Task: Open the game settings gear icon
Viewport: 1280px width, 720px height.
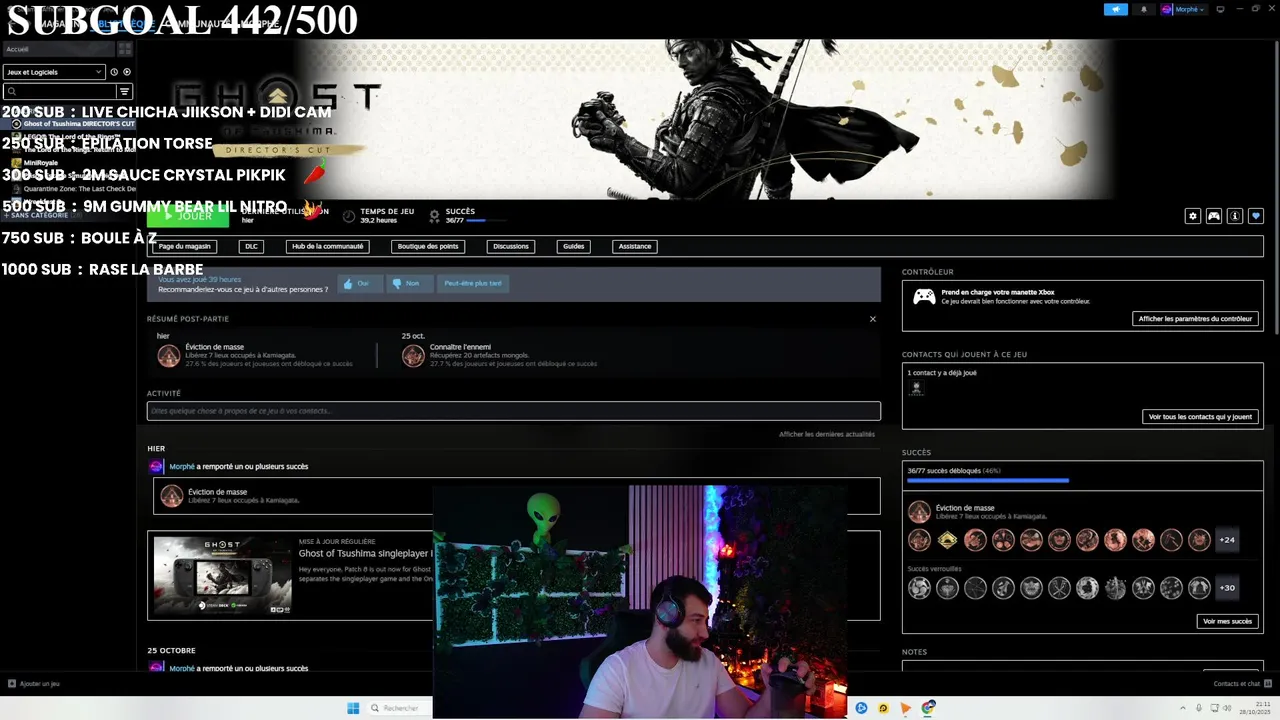Action: (1192, 216)
